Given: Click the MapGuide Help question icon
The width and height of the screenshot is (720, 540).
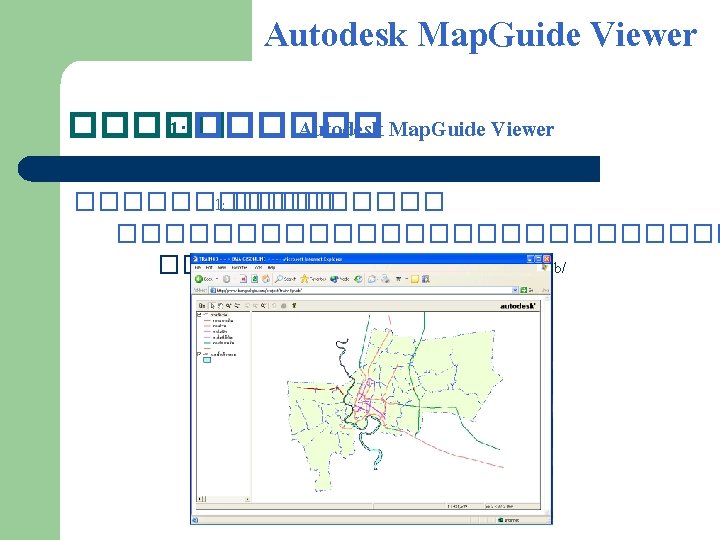Looking at the screenshot, I should pyautogui.click(x=294, y=306).
